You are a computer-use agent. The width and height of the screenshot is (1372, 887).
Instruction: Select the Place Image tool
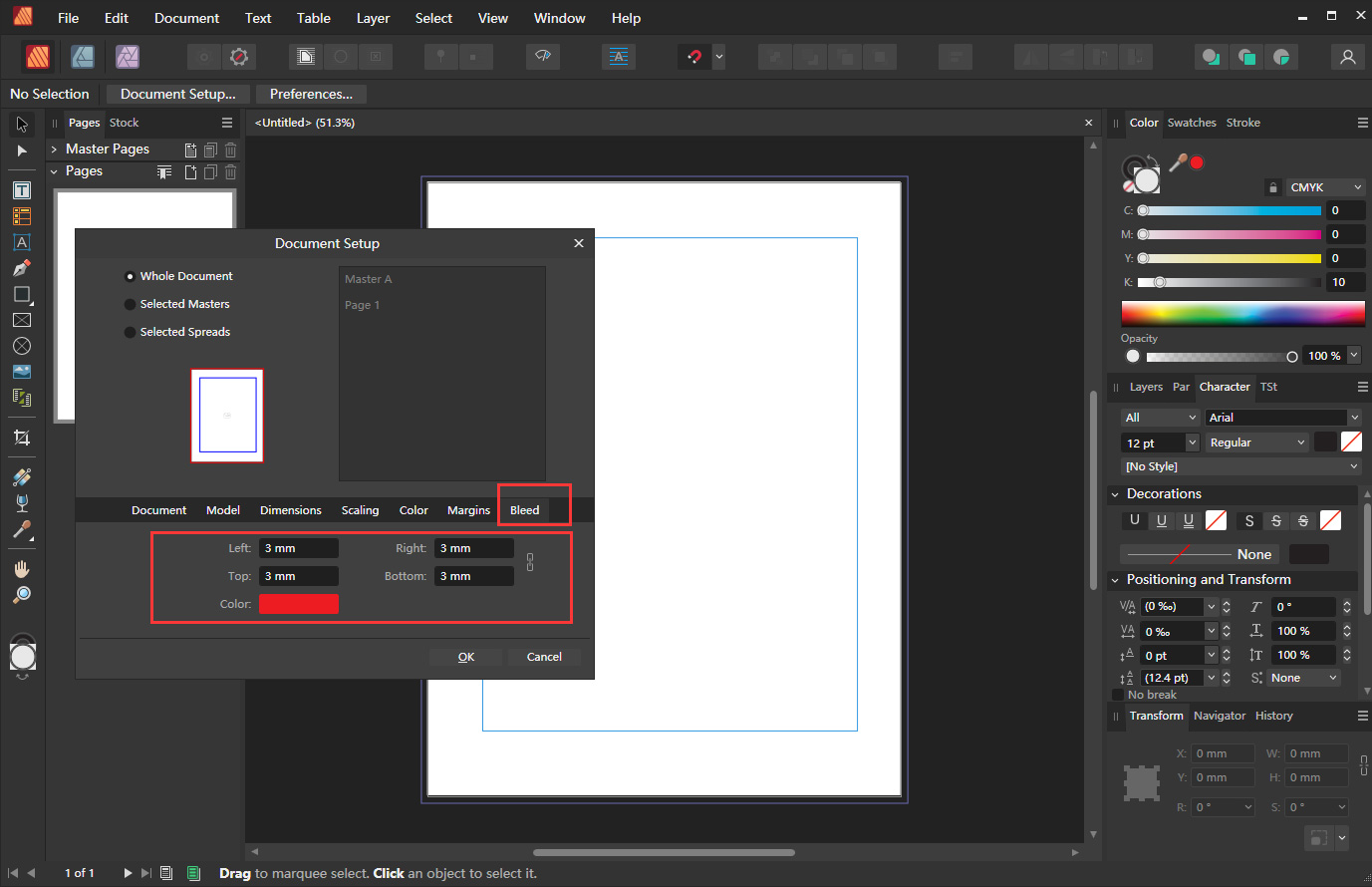(x=22, y=372)
